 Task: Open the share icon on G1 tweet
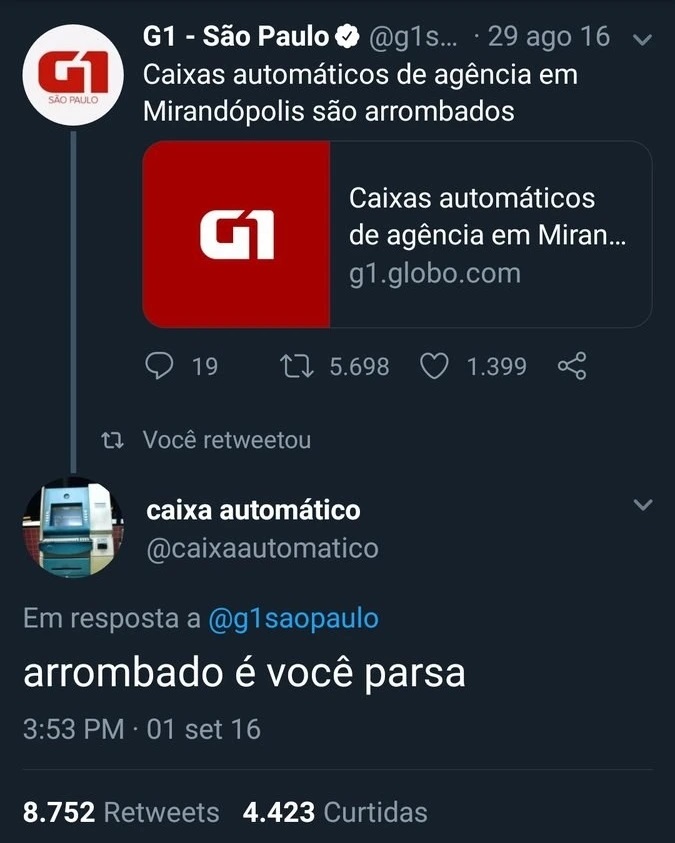tap(572, 366)
